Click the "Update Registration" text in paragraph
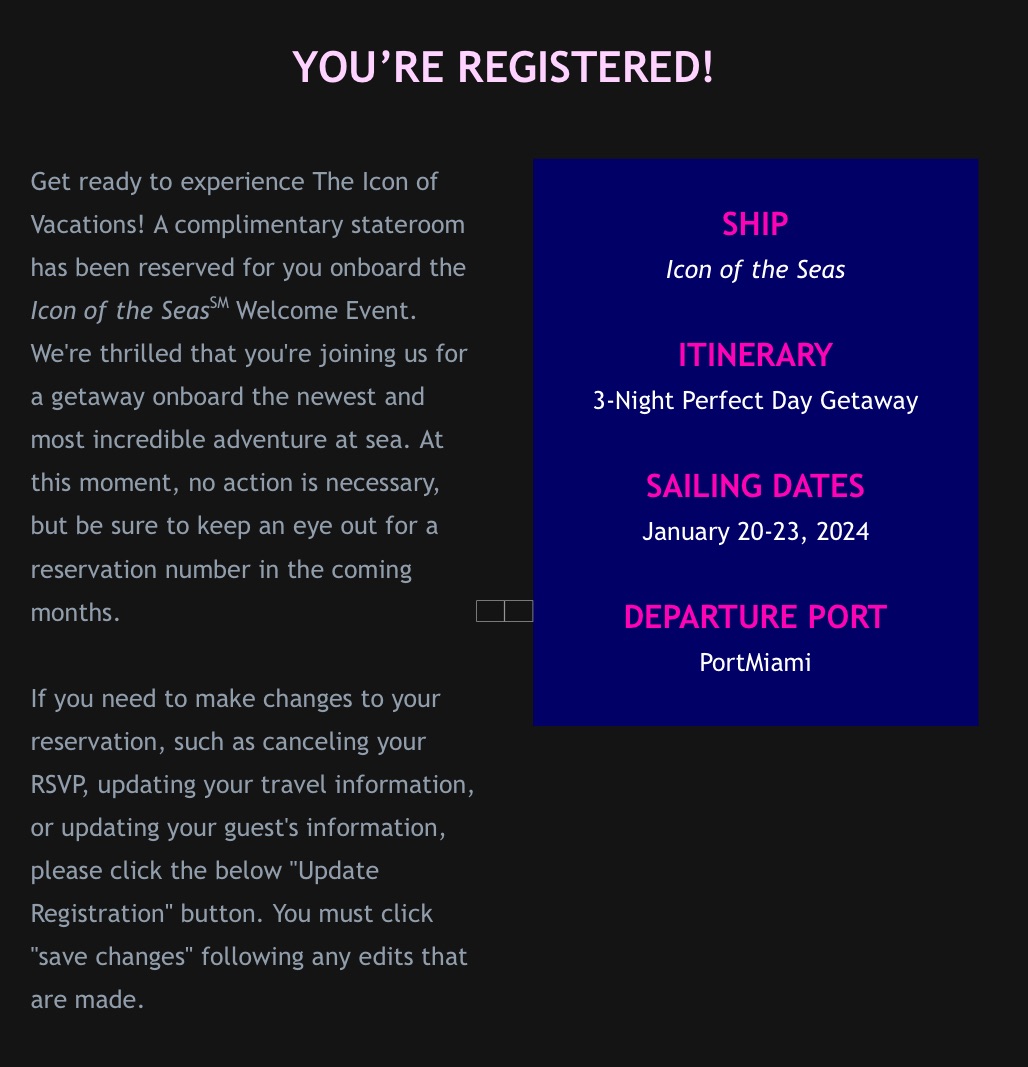This screenshot has height=1067, width=1028. (x=205, y=892)
